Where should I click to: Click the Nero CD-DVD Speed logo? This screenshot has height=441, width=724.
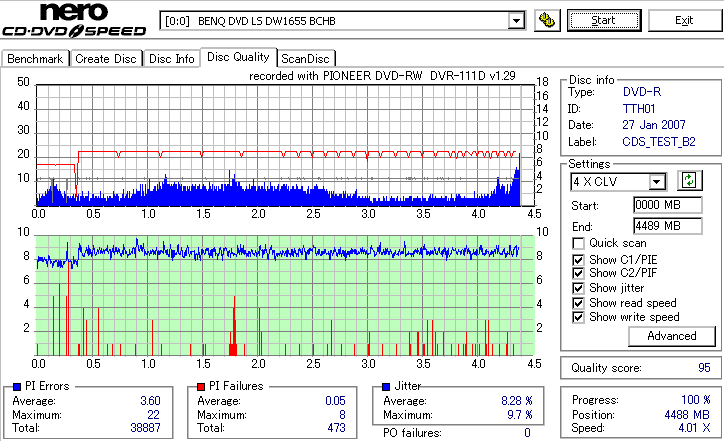(x=74, y=20)
